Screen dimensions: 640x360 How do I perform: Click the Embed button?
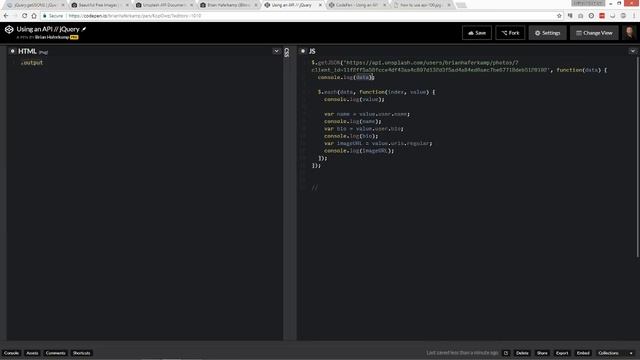[583, 353]
